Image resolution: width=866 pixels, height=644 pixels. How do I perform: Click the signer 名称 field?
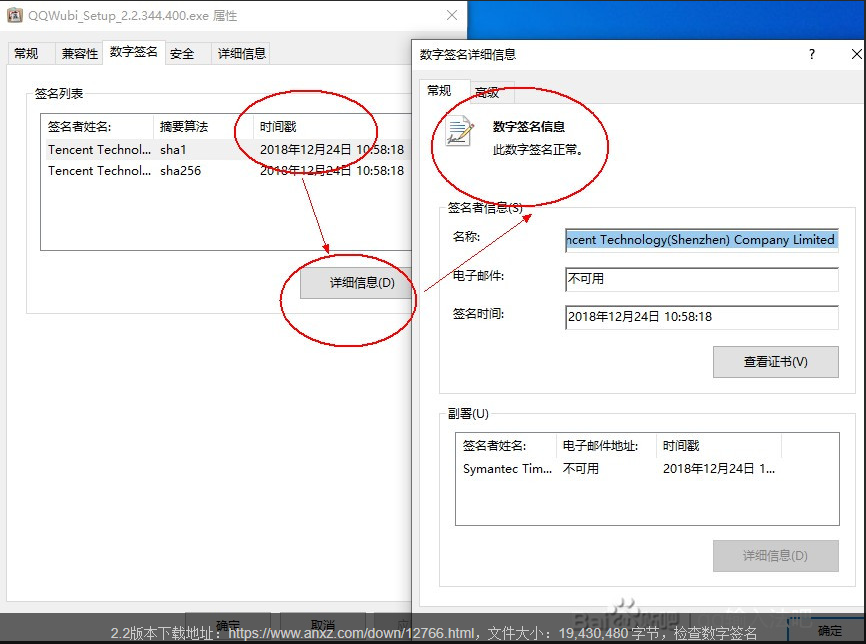(701, 240)
